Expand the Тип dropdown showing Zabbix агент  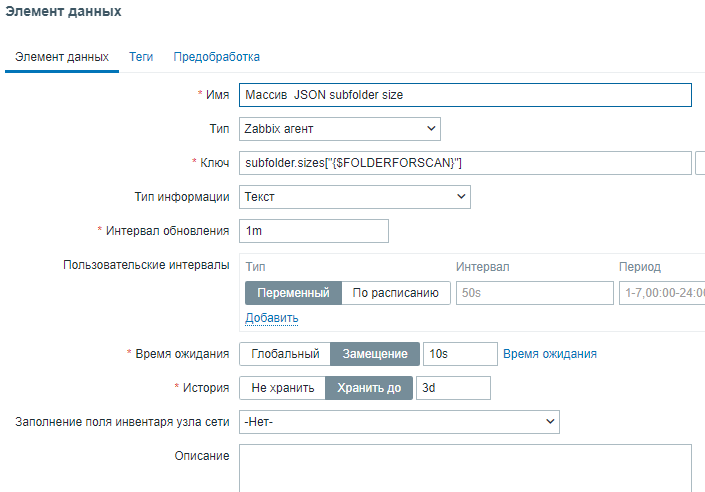[340, 129]
